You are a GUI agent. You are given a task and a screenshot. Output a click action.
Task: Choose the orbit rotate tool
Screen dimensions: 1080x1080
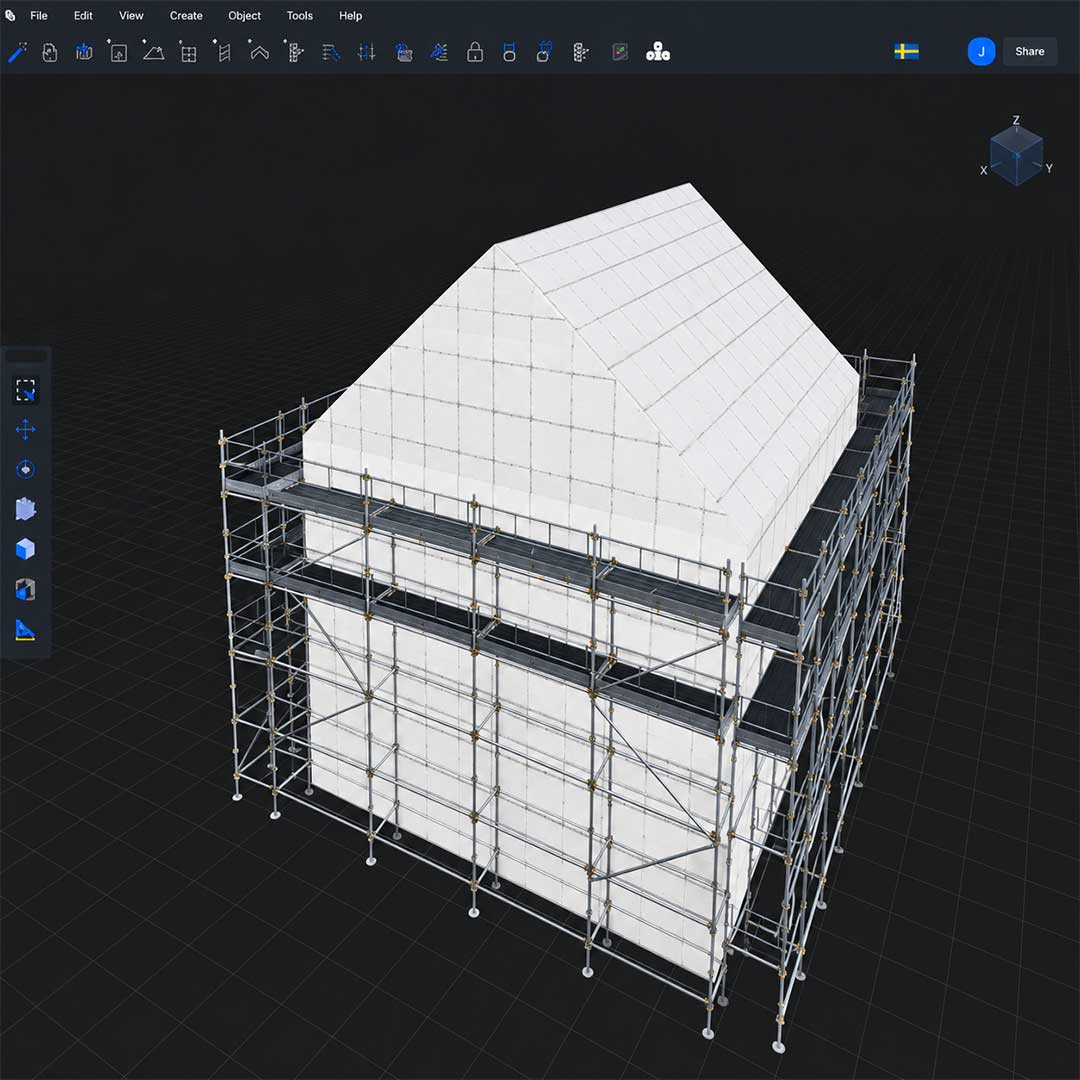(x=25, y=470)
